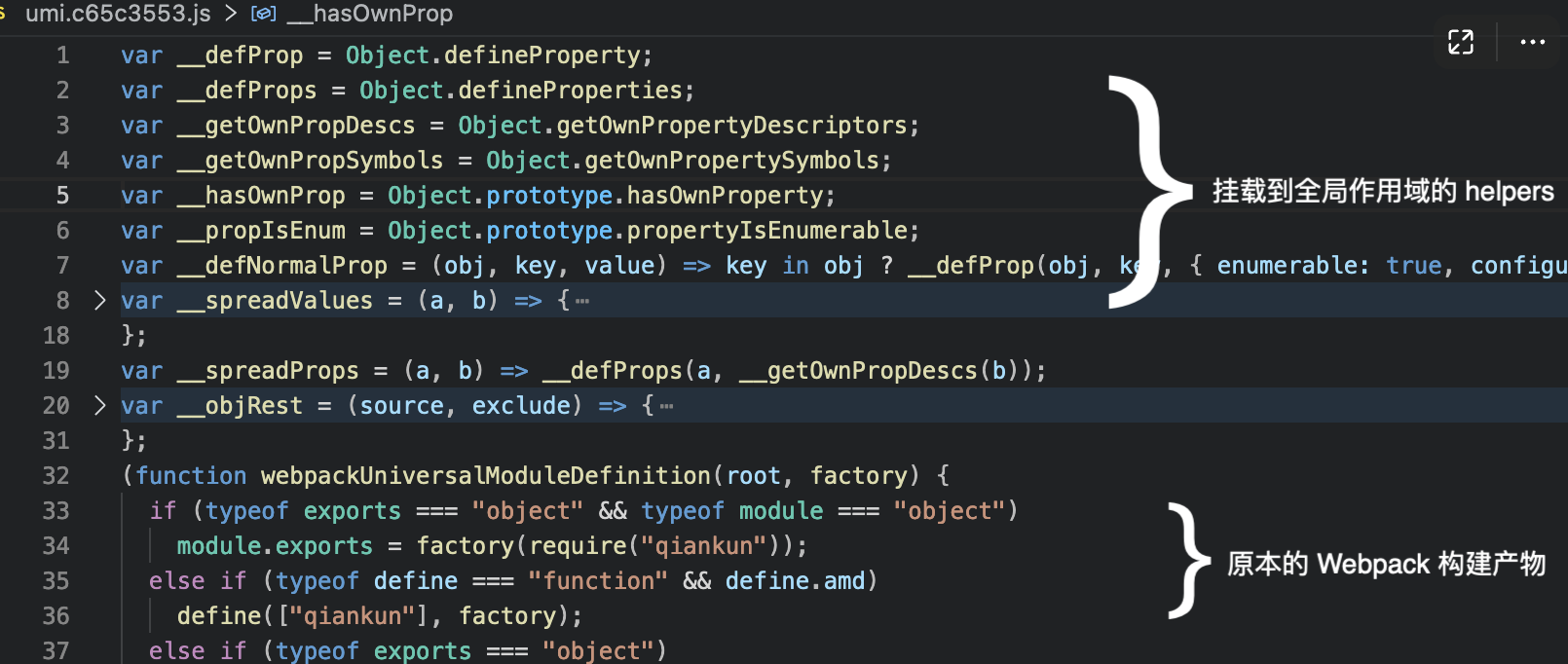The image size is (1568, 664).
Task: Click webpackUniversalModuleDefinition function name
Action: [486, 475]
